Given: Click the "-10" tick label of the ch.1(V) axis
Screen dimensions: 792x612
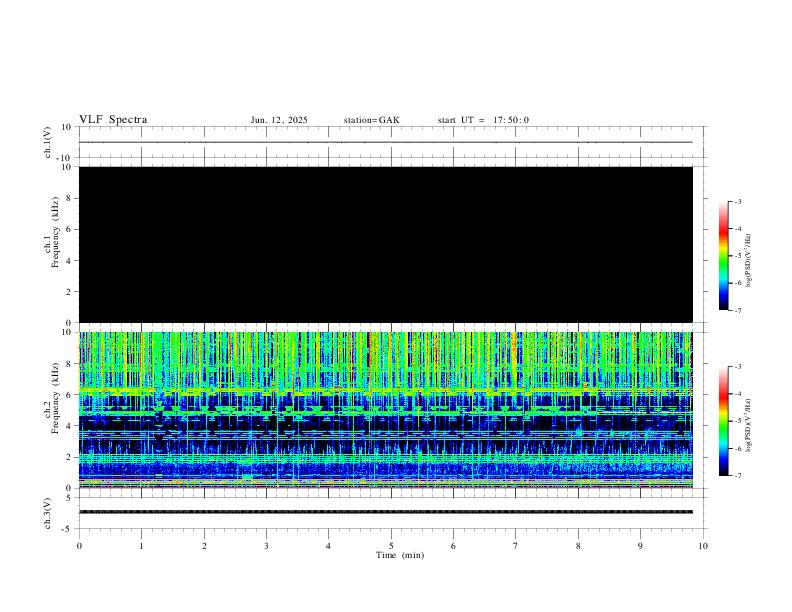Looking at the screenshot, I should click(x=65, y=158).
